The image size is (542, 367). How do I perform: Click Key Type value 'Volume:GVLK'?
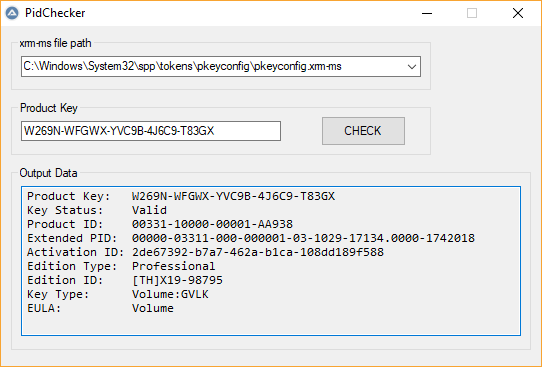pyautogui.click(x=170, y=294)
